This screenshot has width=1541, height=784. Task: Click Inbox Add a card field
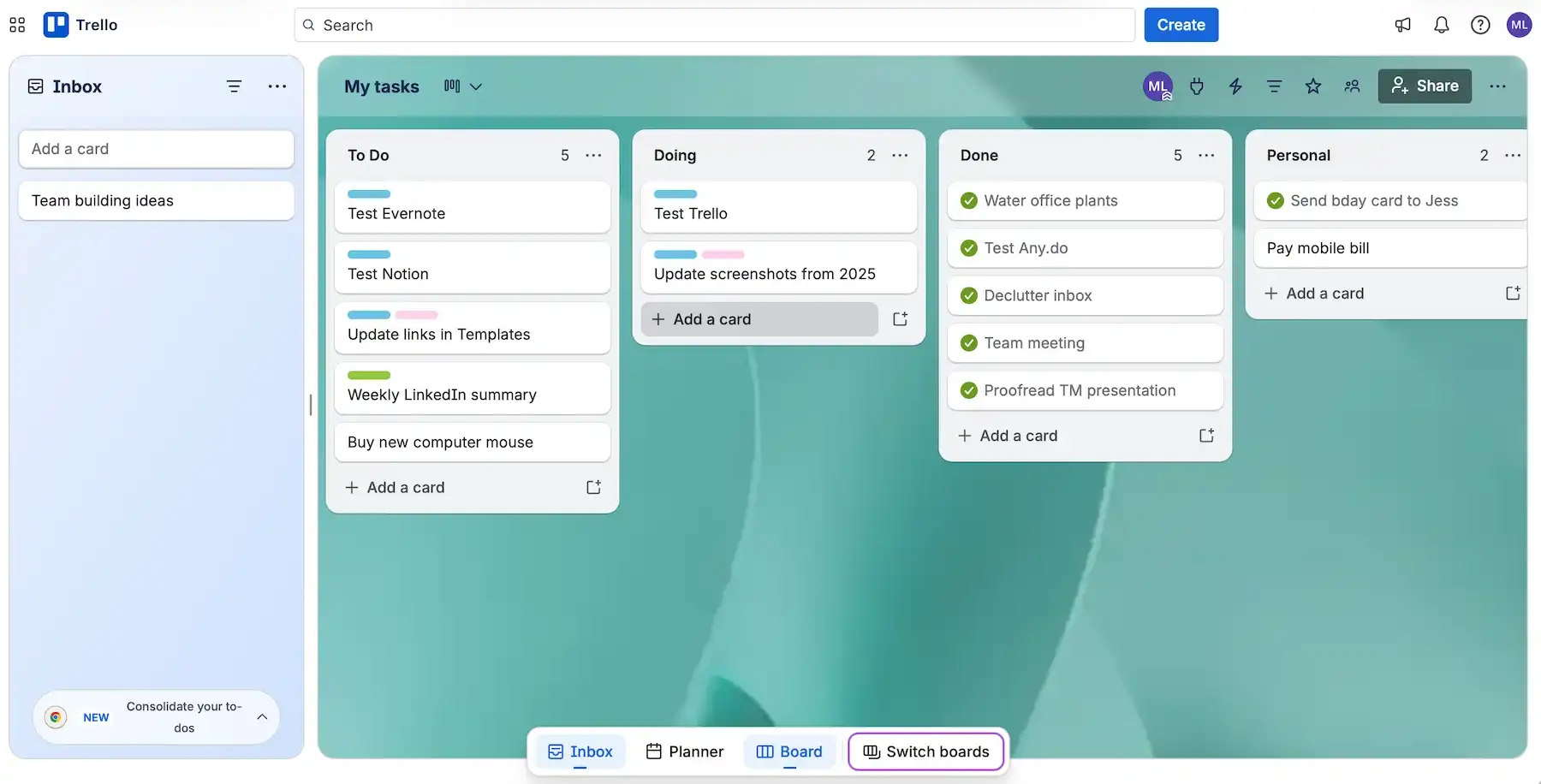(x=157, y=149)
